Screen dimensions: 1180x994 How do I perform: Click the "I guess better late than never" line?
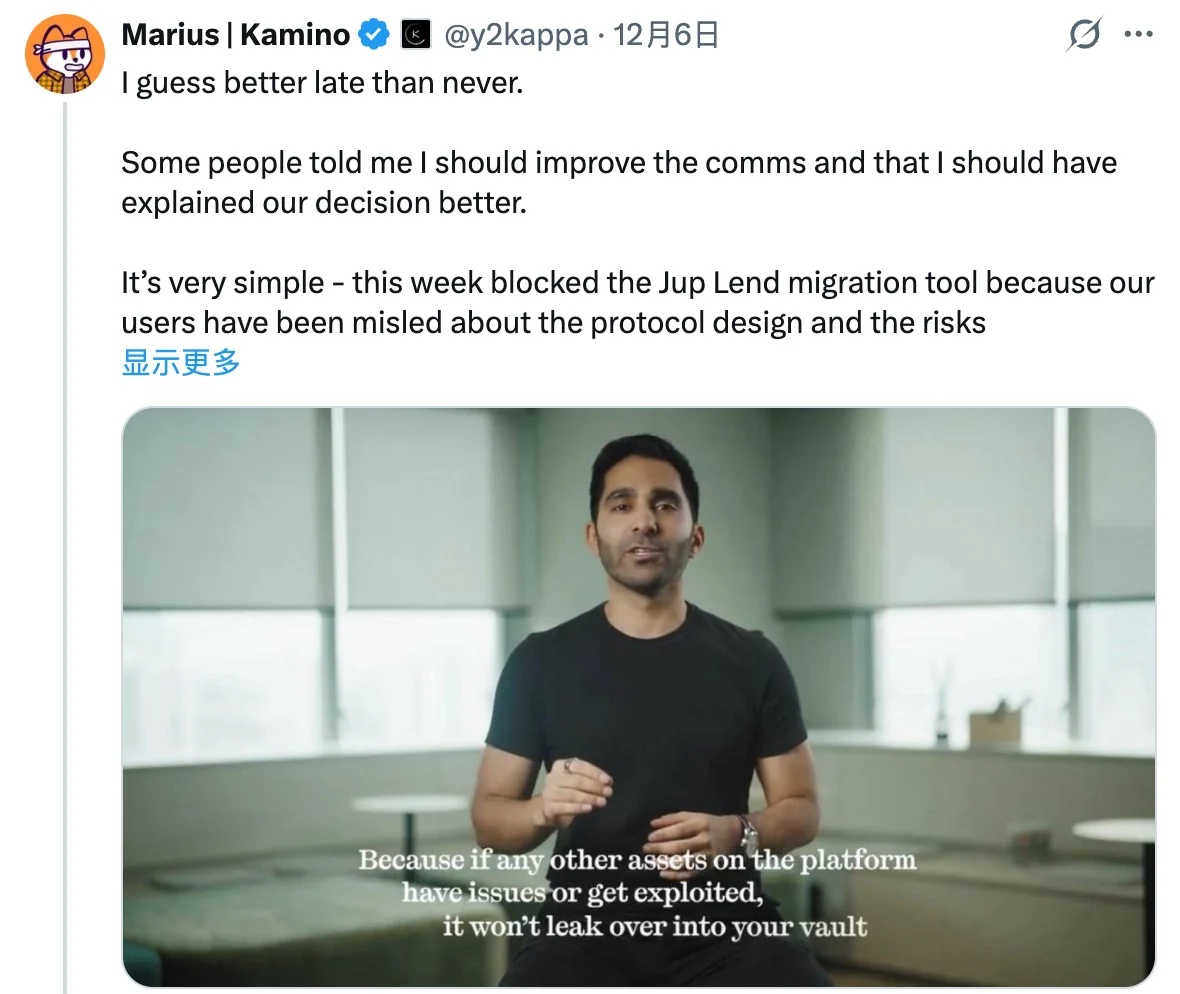tap(322, 82)
